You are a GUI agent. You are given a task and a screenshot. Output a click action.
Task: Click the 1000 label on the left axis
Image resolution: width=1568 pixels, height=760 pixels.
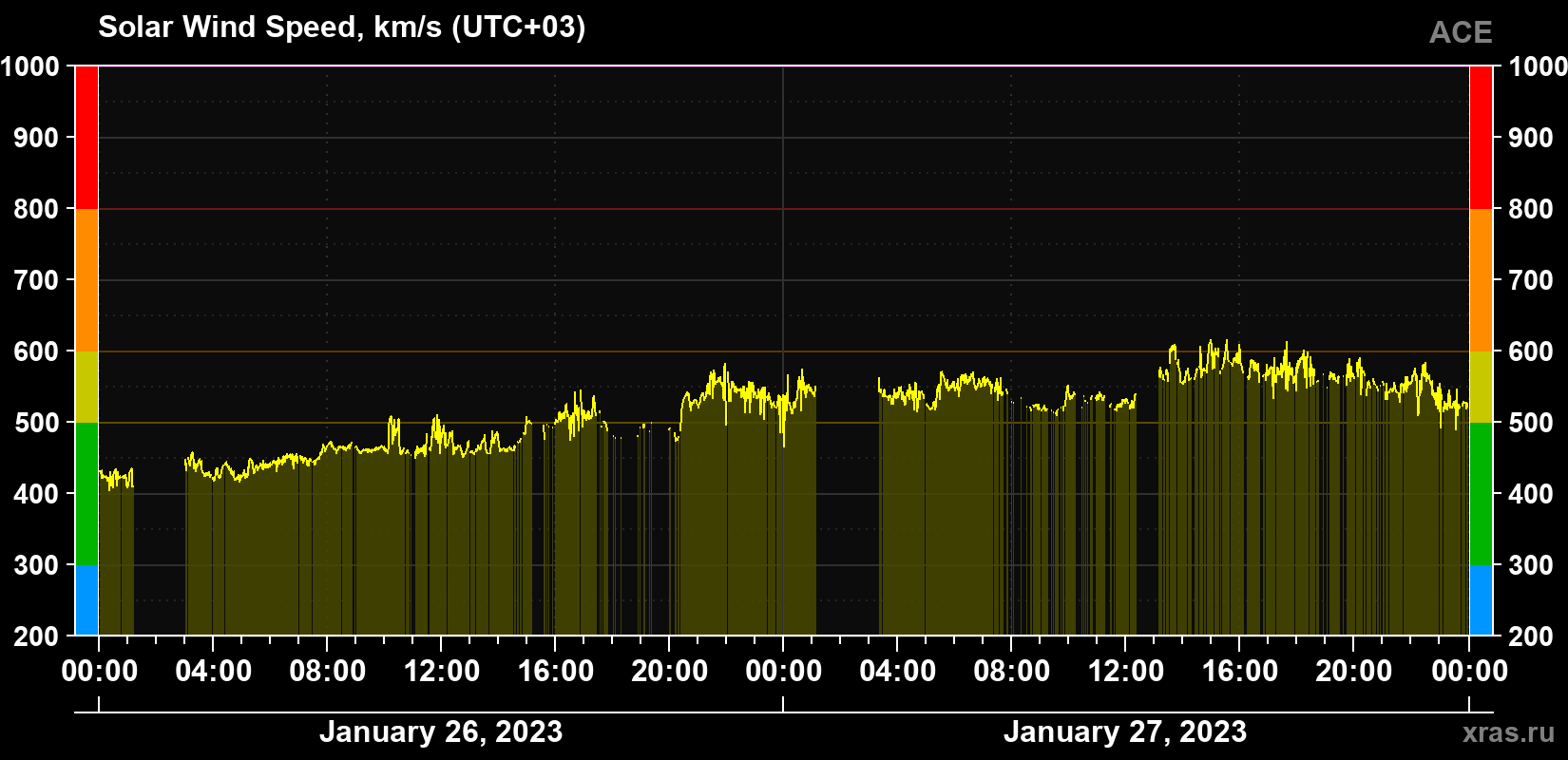[x=29, y=66]
